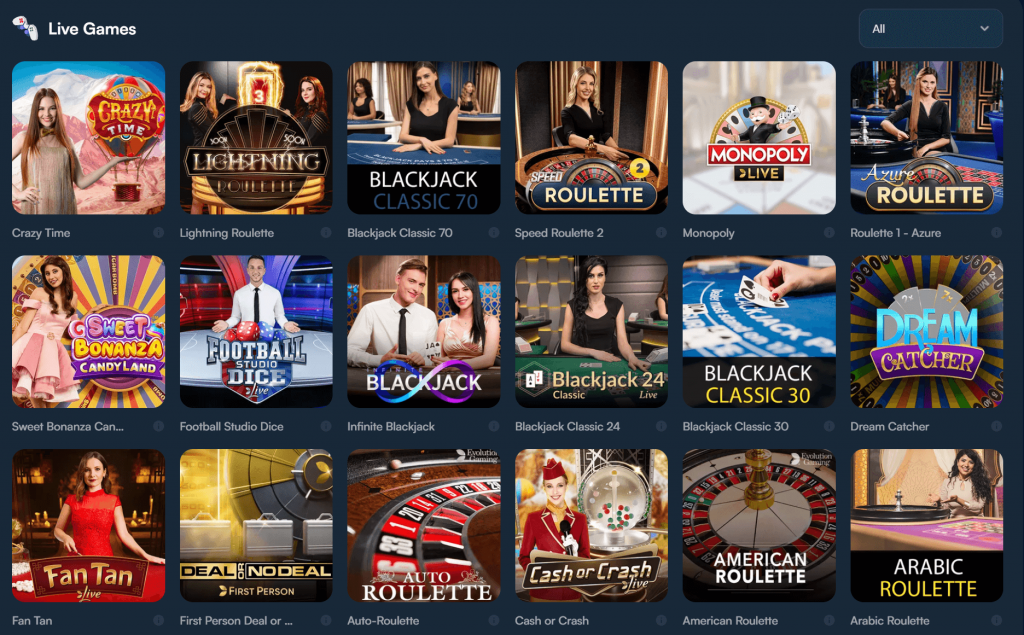Viewport: 1024px width, 635px height.
Task: Select the Arabic Roulette game tile
Action: 927,525
